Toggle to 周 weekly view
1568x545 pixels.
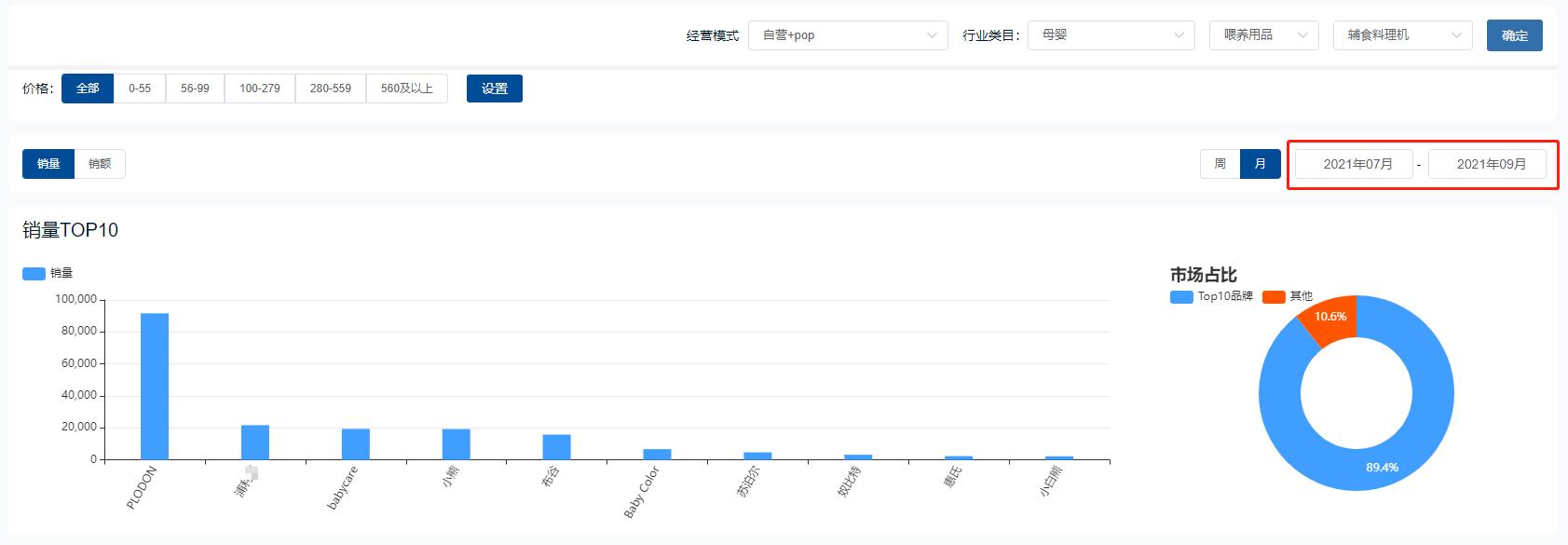(1220, 164)
